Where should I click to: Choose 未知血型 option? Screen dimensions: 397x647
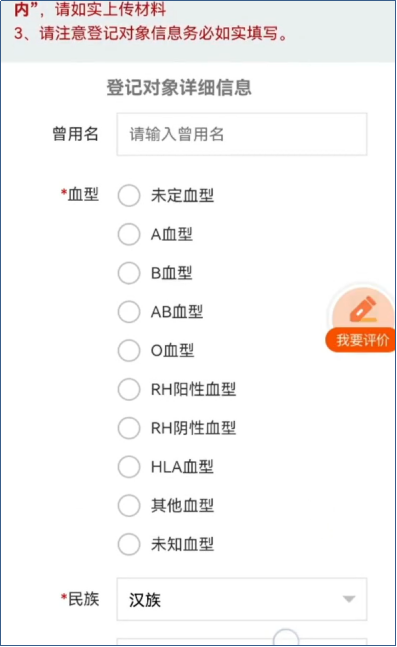click(x=129, y=545)
